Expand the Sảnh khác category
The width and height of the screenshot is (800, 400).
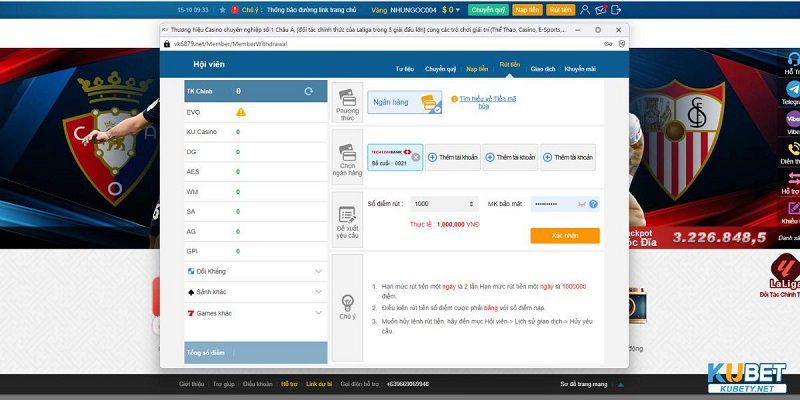(x=318, y=292)
